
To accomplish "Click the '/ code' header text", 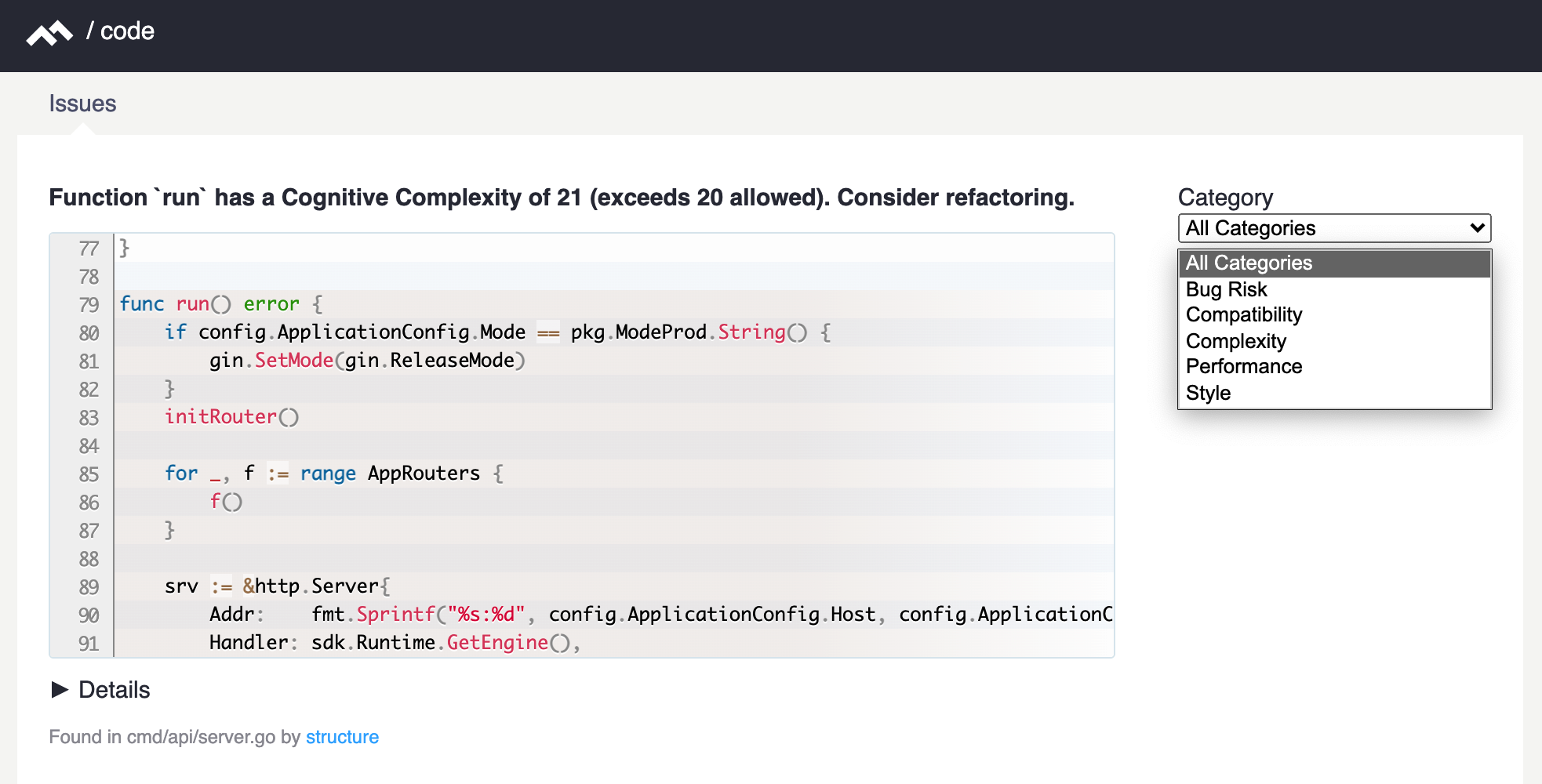I will (x=120, y=31).
